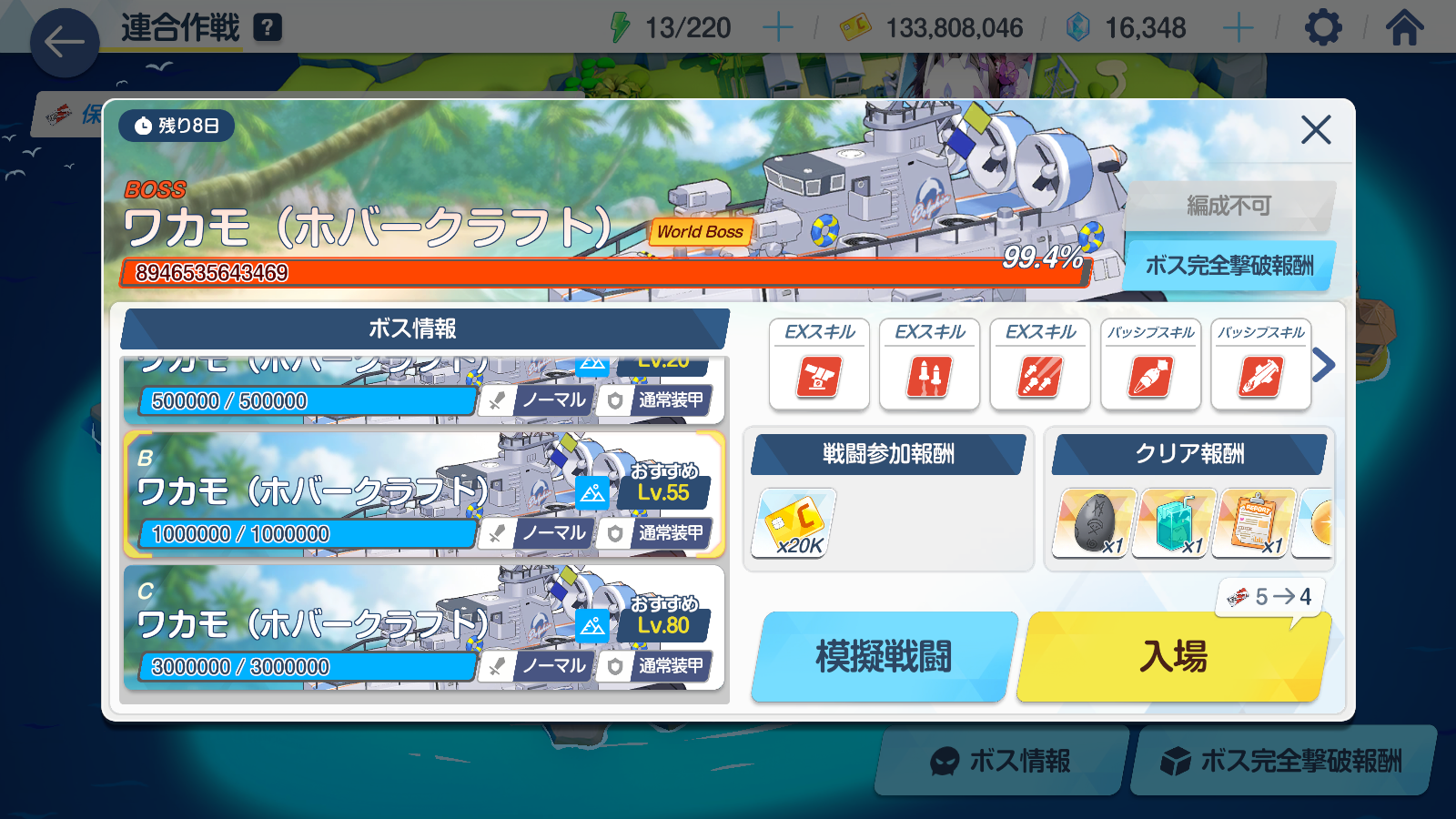Open the bottom ボス情報 tab
The width and height of the screenshot is (1456, 819).
click(1001, 761)
